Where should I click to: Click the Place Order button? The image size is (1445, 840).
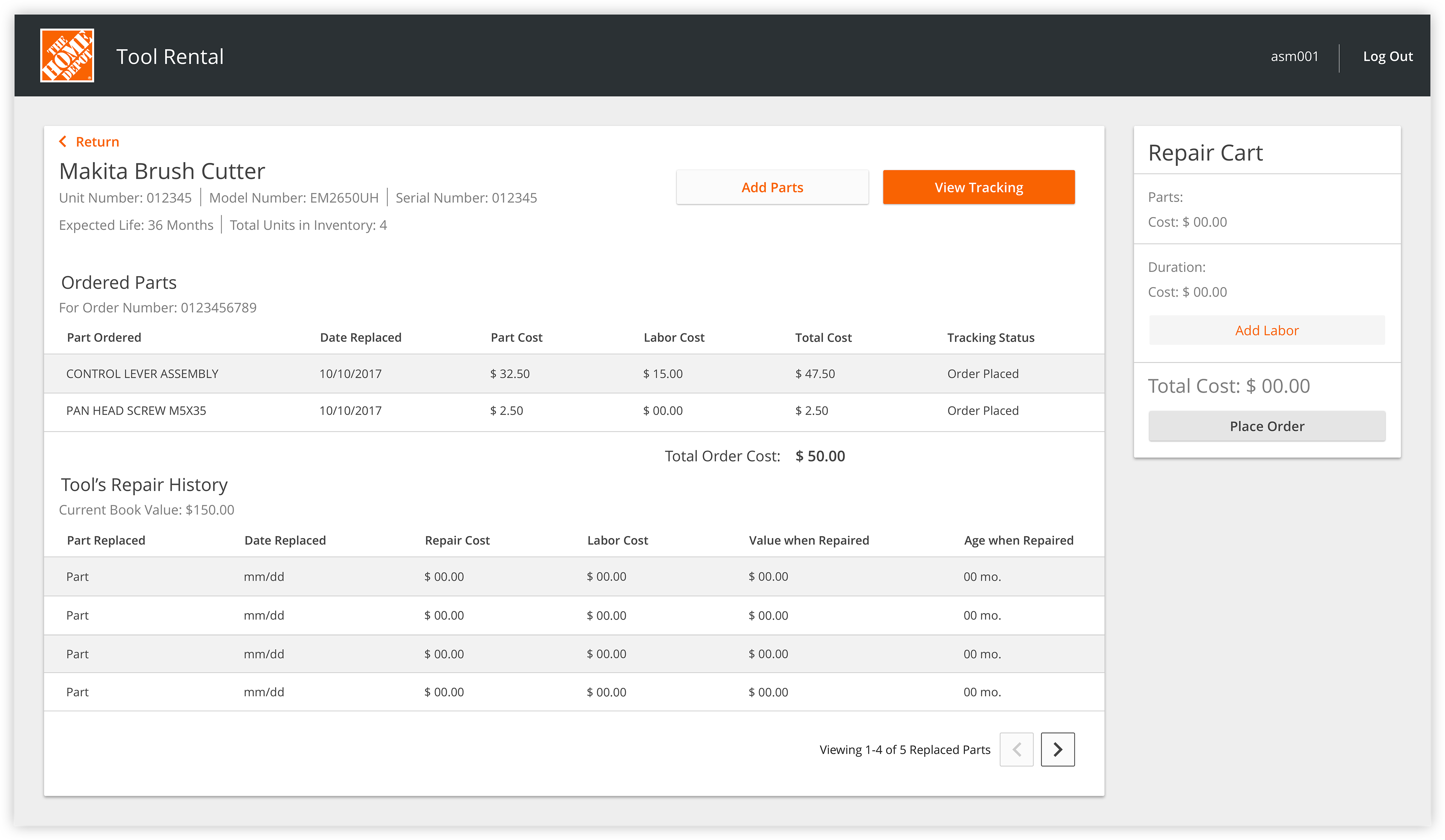click(1267, 426)
